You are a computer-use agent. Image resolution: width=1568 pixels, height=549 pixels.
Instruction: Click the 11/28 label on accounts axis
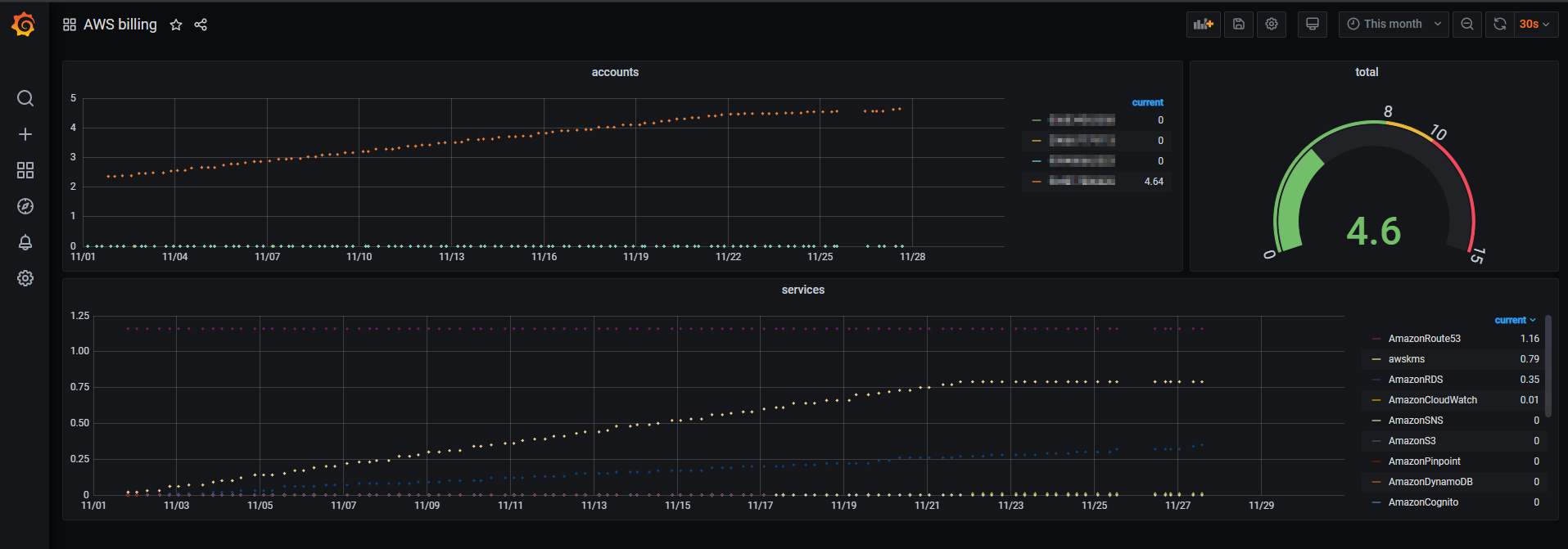912,257
